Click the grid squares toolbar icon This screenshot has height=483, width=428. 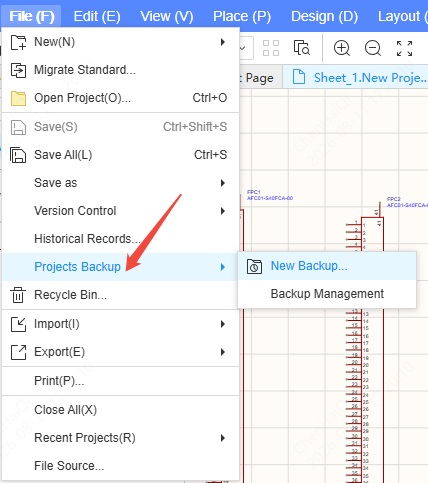coord(271,48)
